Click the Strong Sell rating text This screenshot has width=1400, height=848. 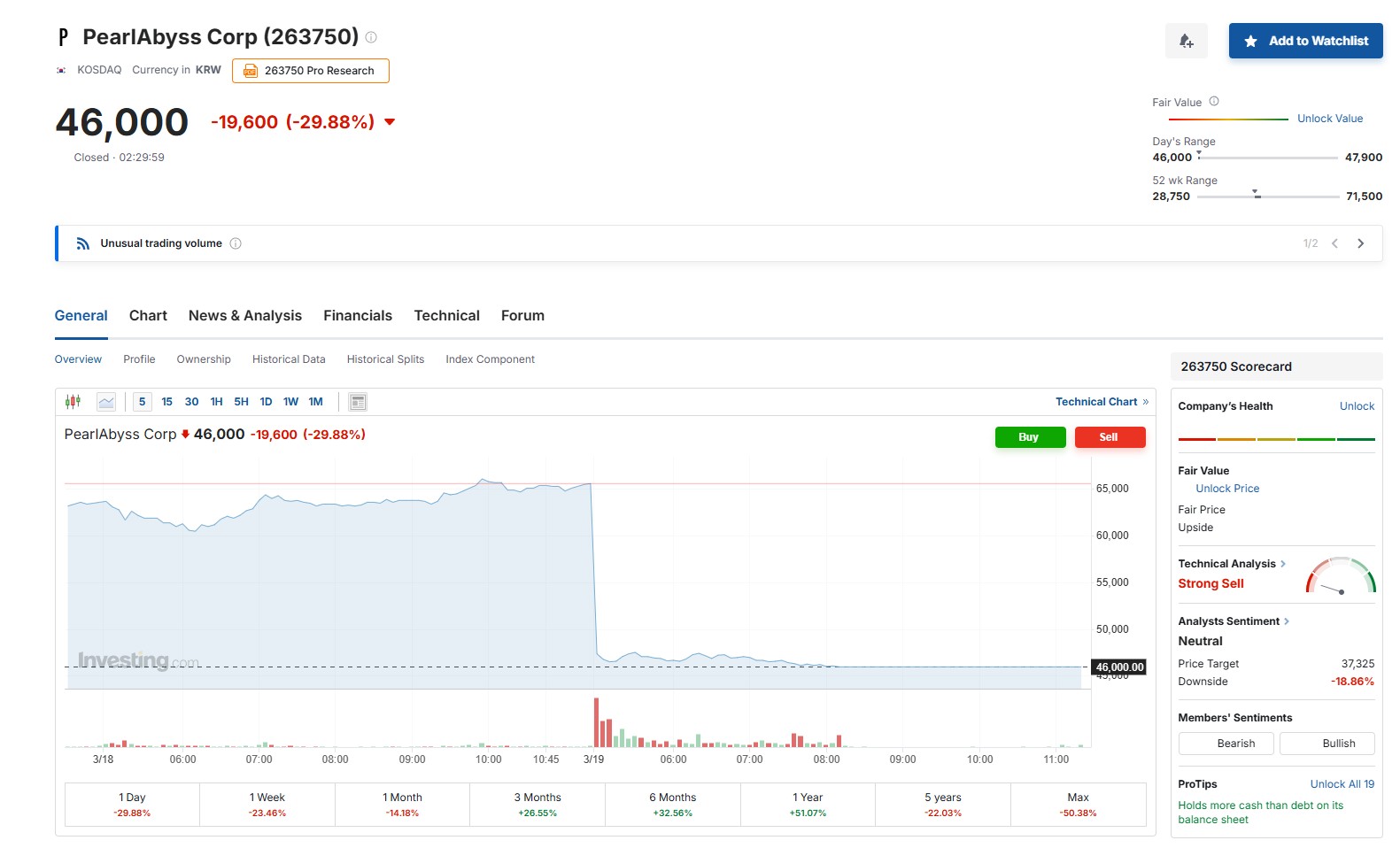pos(1210,584)
